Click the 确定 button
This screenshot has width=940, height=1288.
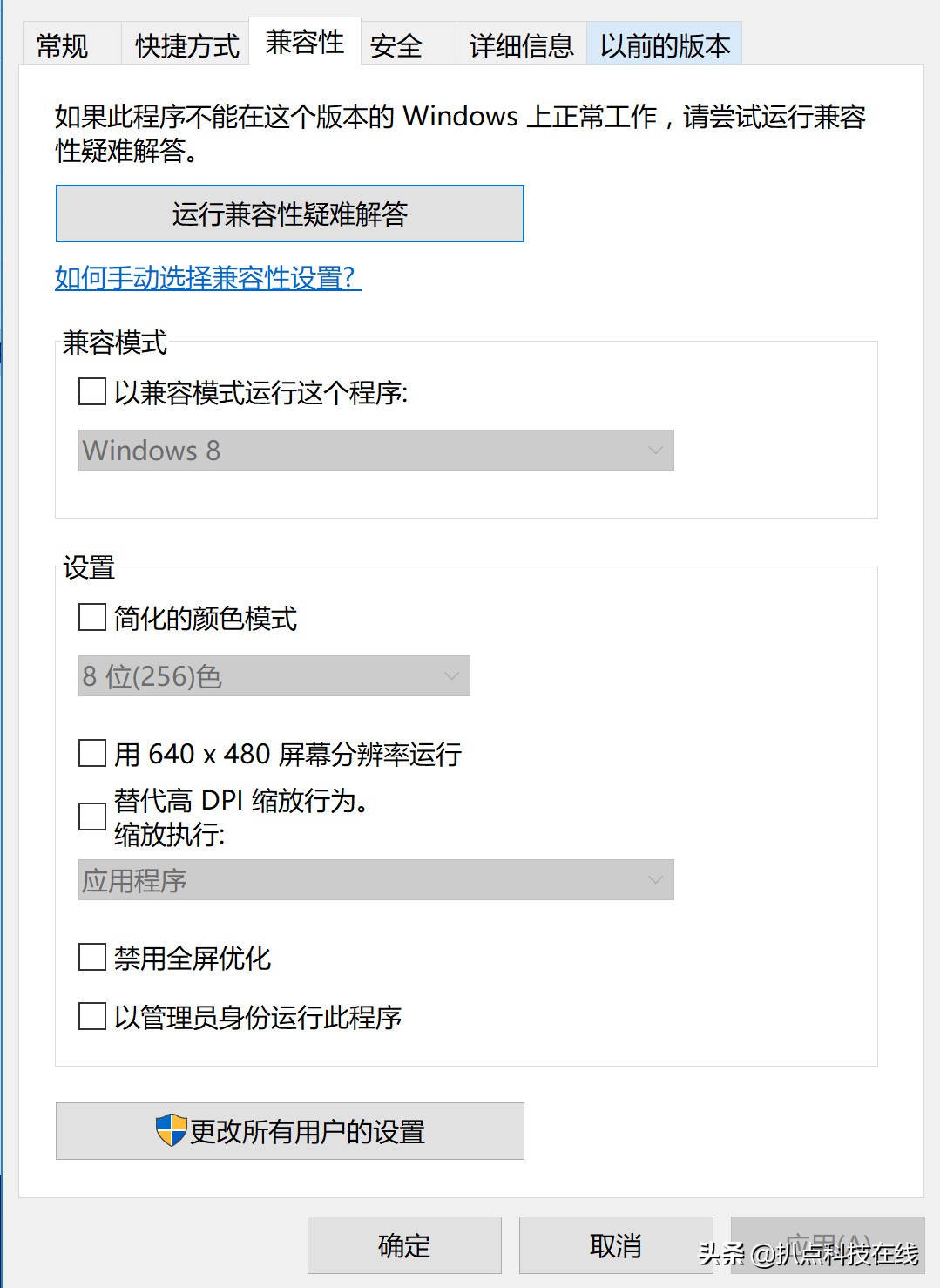(403, 1244)
